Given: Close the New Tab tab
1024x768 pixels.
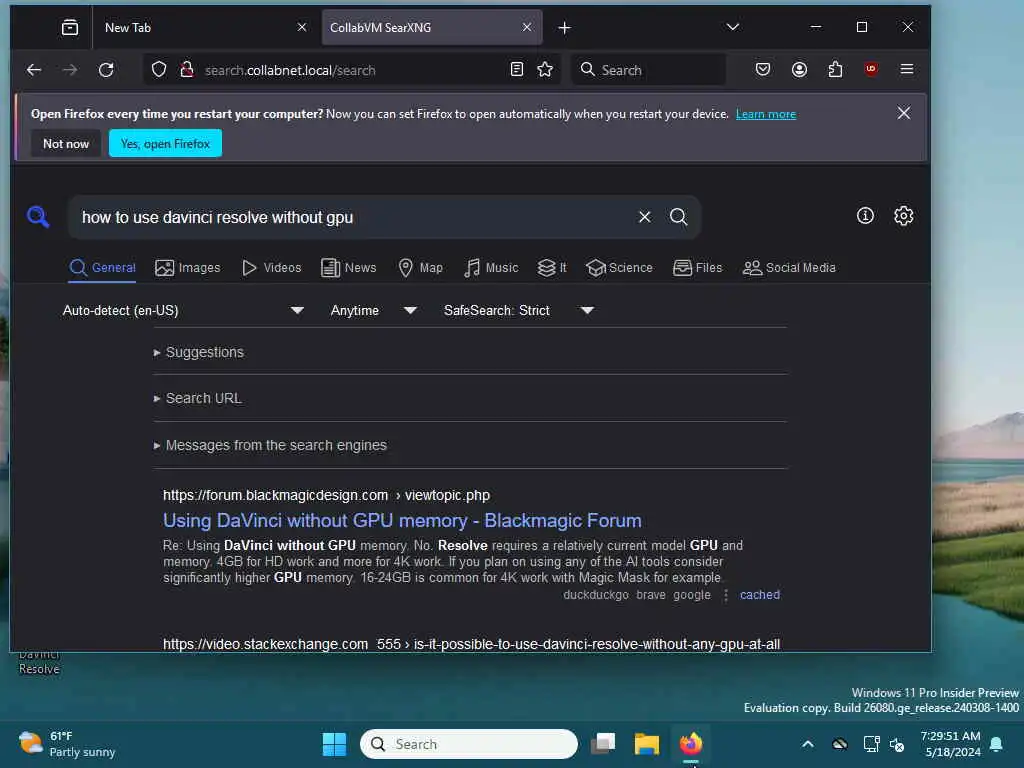Looking at the screenshot, I should [302, 27].
